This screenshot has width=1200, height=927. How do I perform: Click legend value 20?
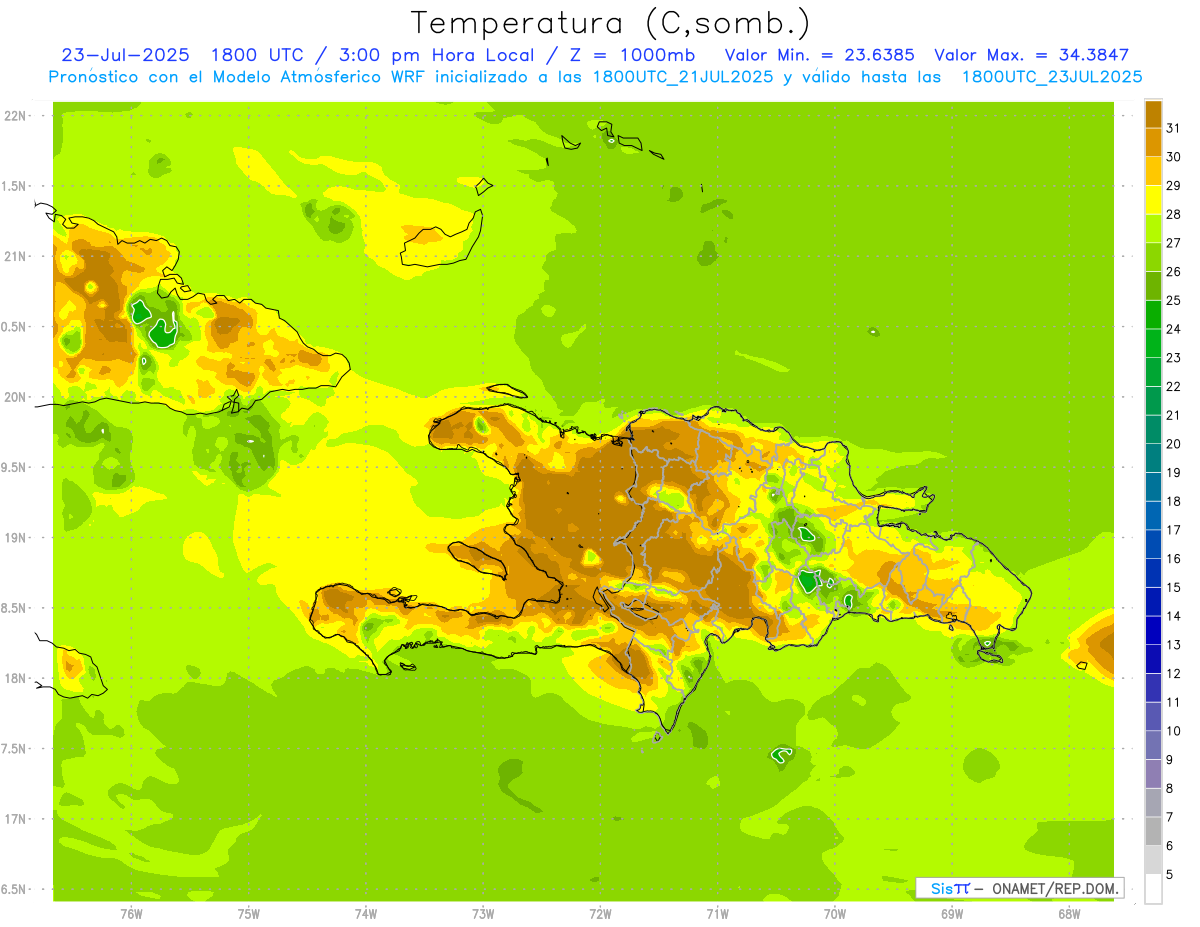click(1173, 444)
